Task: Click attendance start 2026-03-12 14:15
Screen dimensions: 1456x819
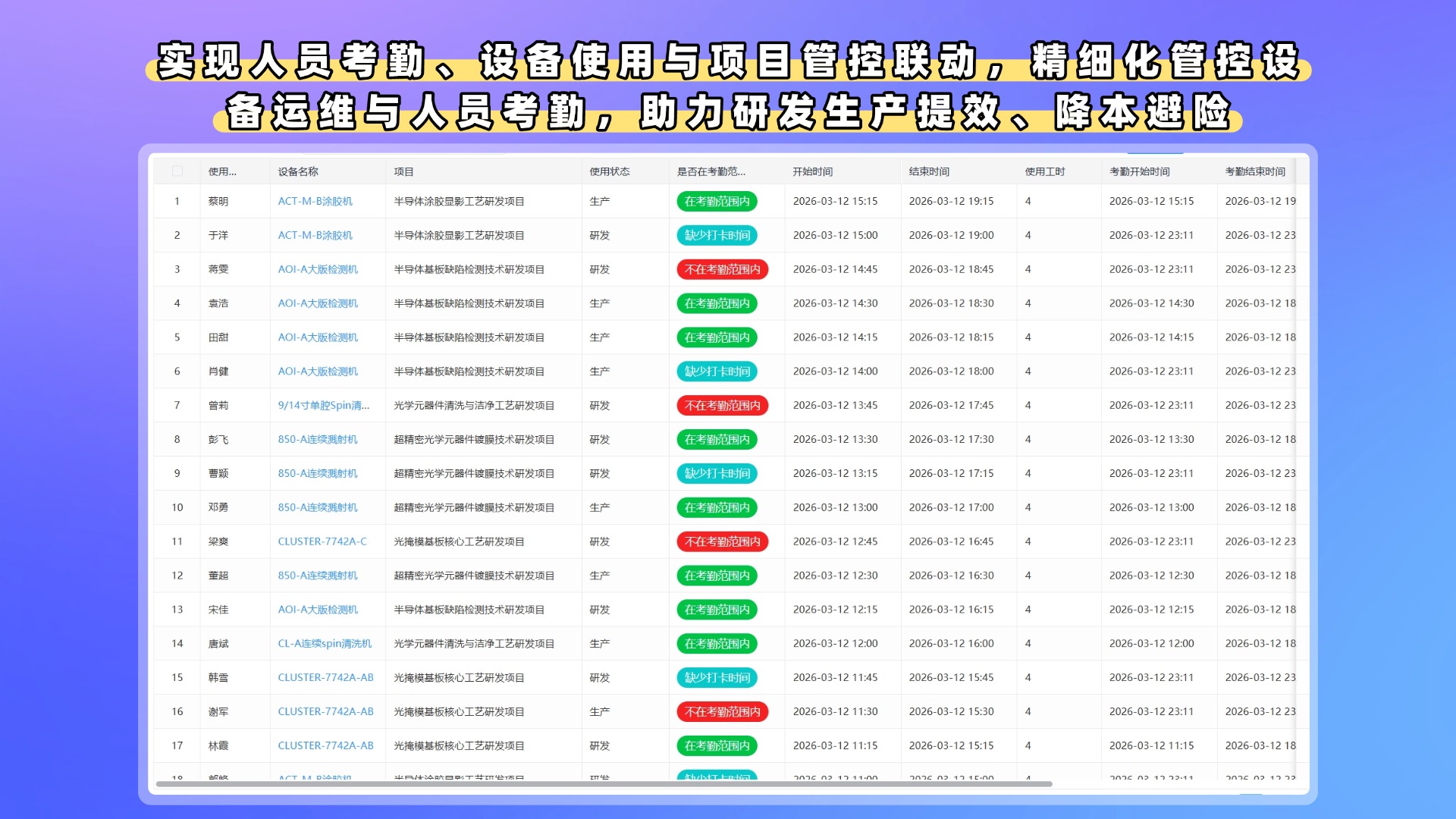Action: pyautogui.click(x=1151, y=337)
